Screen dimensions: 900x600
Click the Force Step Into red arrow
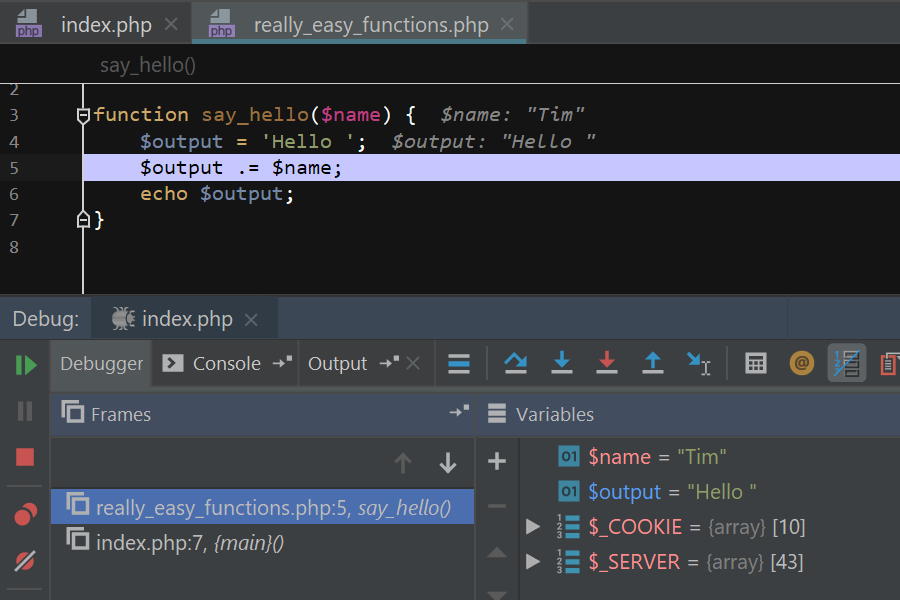pos(607,363)
